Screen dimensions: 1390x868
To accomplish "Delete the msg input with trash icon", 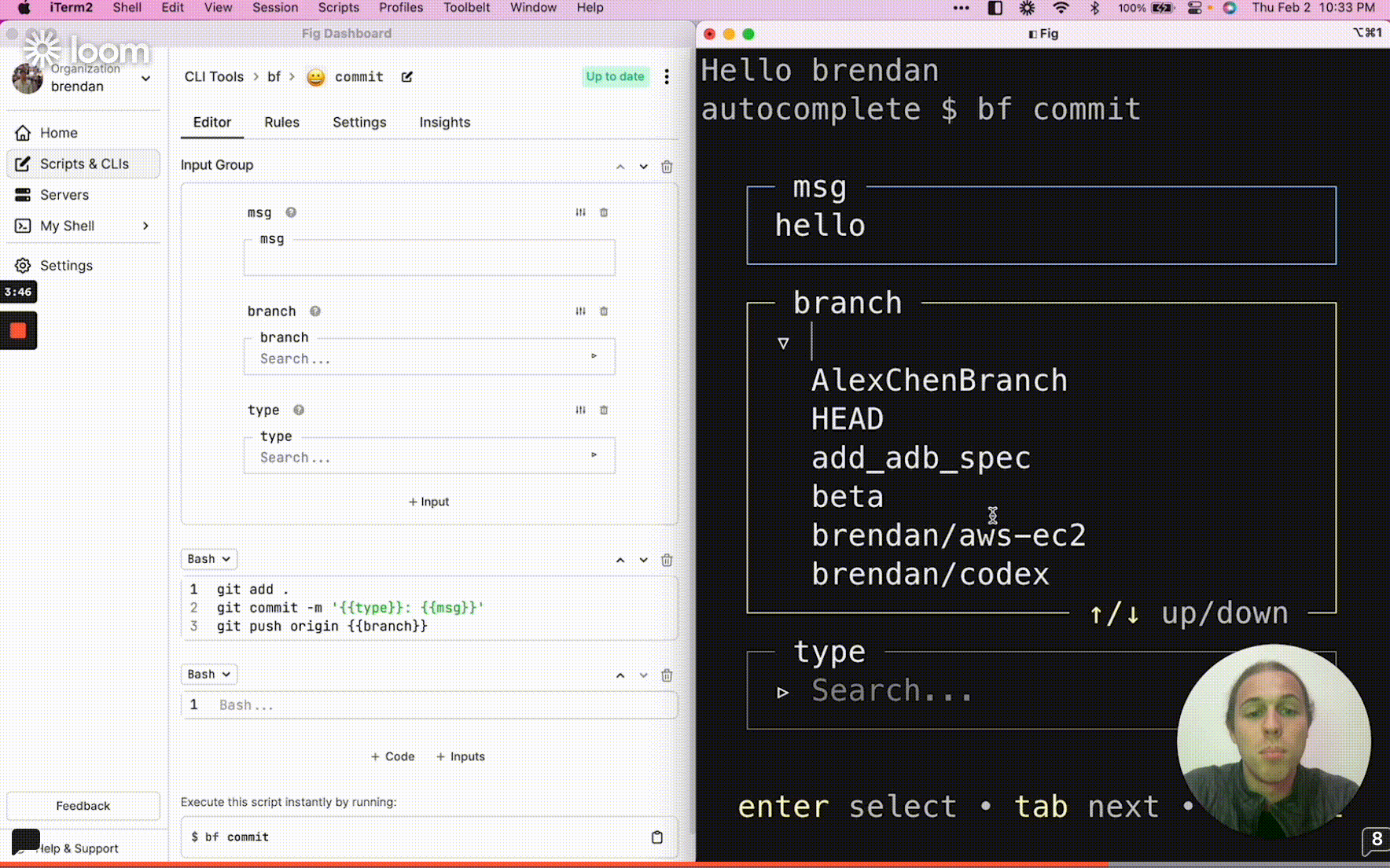I will pos(604,212).
